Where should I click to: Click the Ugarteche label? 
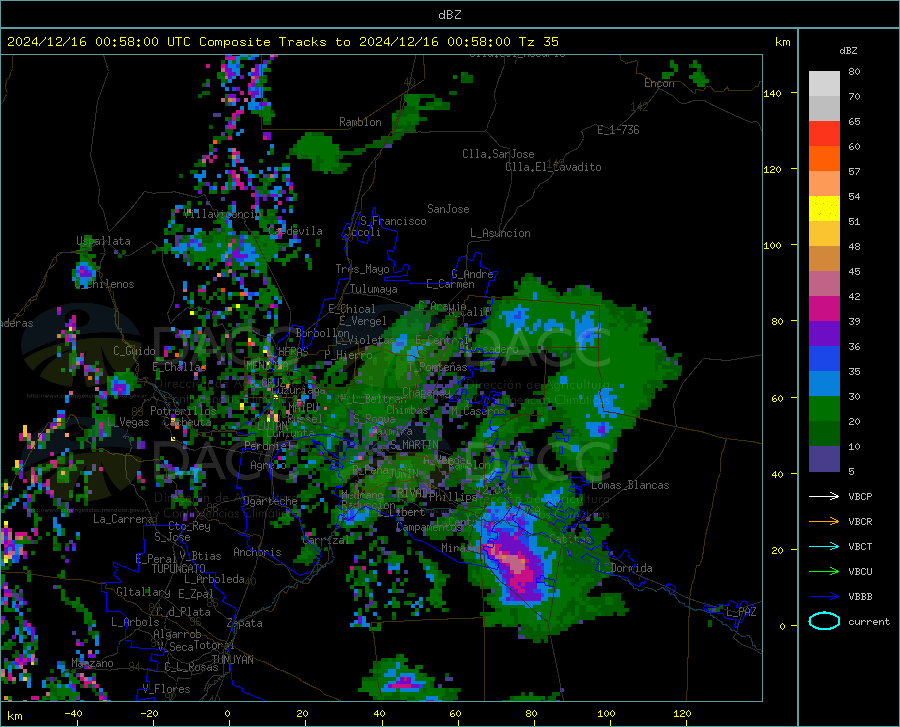270,501
